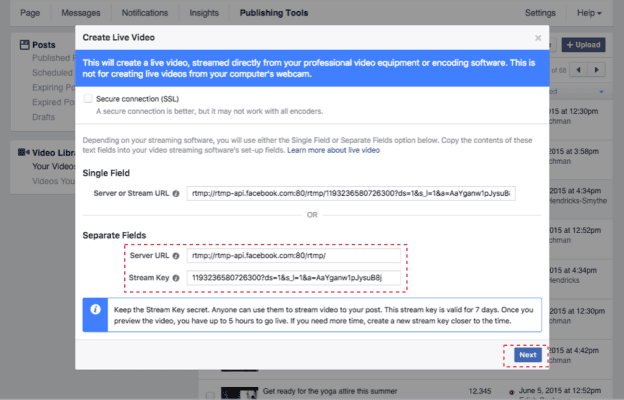Click the Posts section icon in sidebar
Screen dimensions: 624x400
click(x=25, y=45)
